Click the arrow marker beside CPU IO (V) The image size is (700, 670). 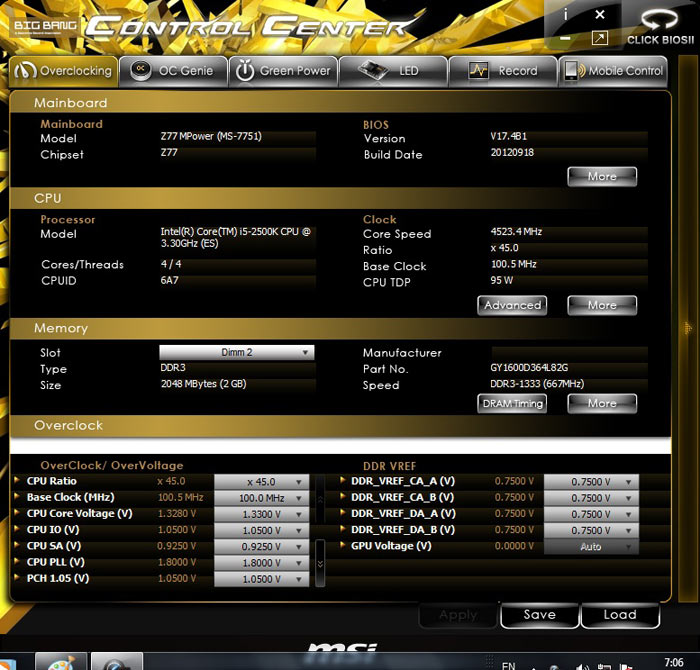point(17,529)
